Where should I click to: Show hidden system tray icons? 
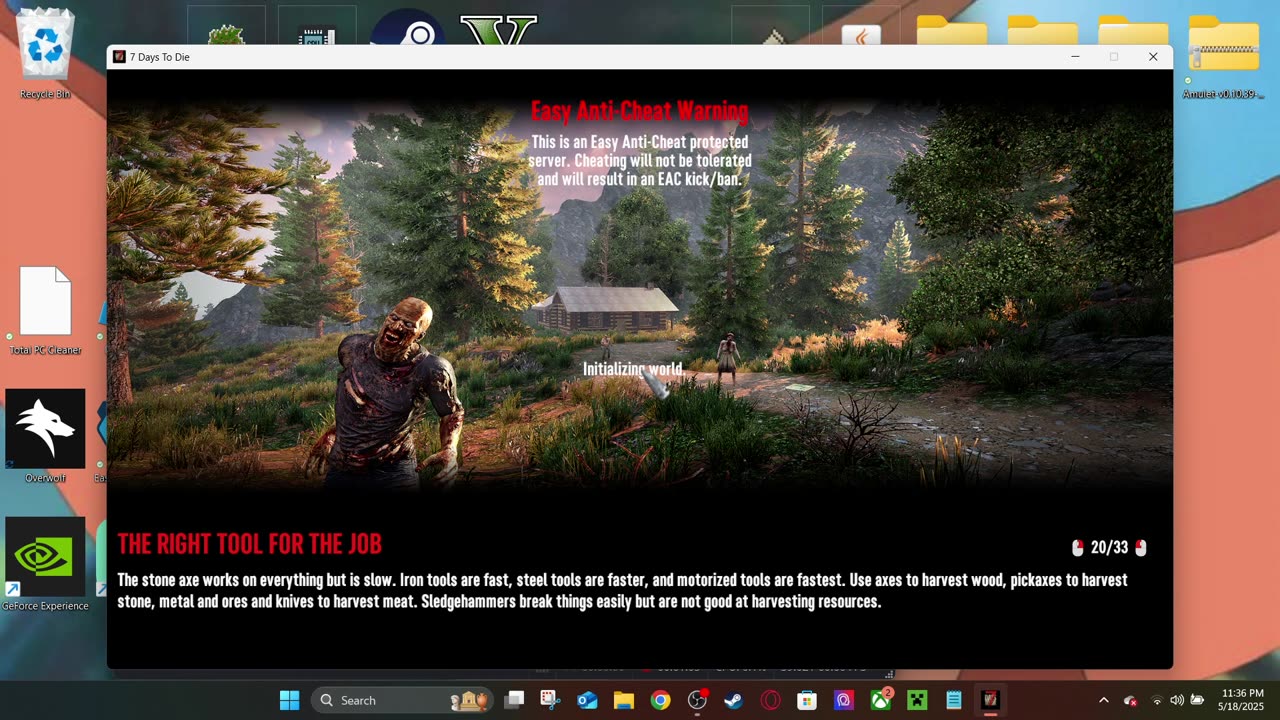click(x=1103, y=700)
